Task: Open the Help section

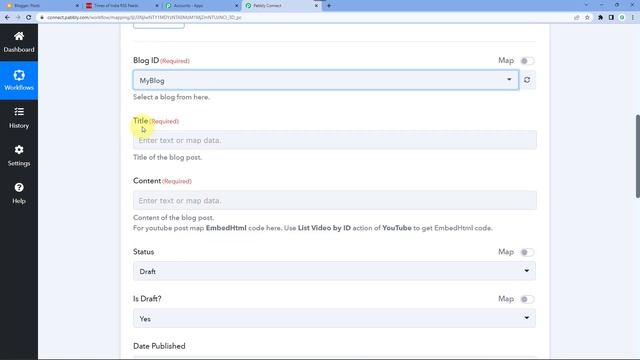Action: coord(19,193)
